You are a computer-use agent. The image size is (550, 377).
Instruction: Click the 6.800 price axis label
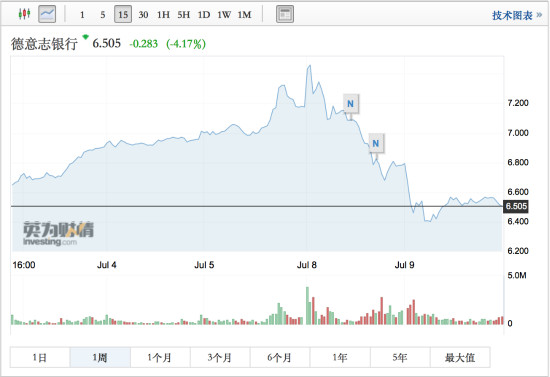(x=518, y=162)
